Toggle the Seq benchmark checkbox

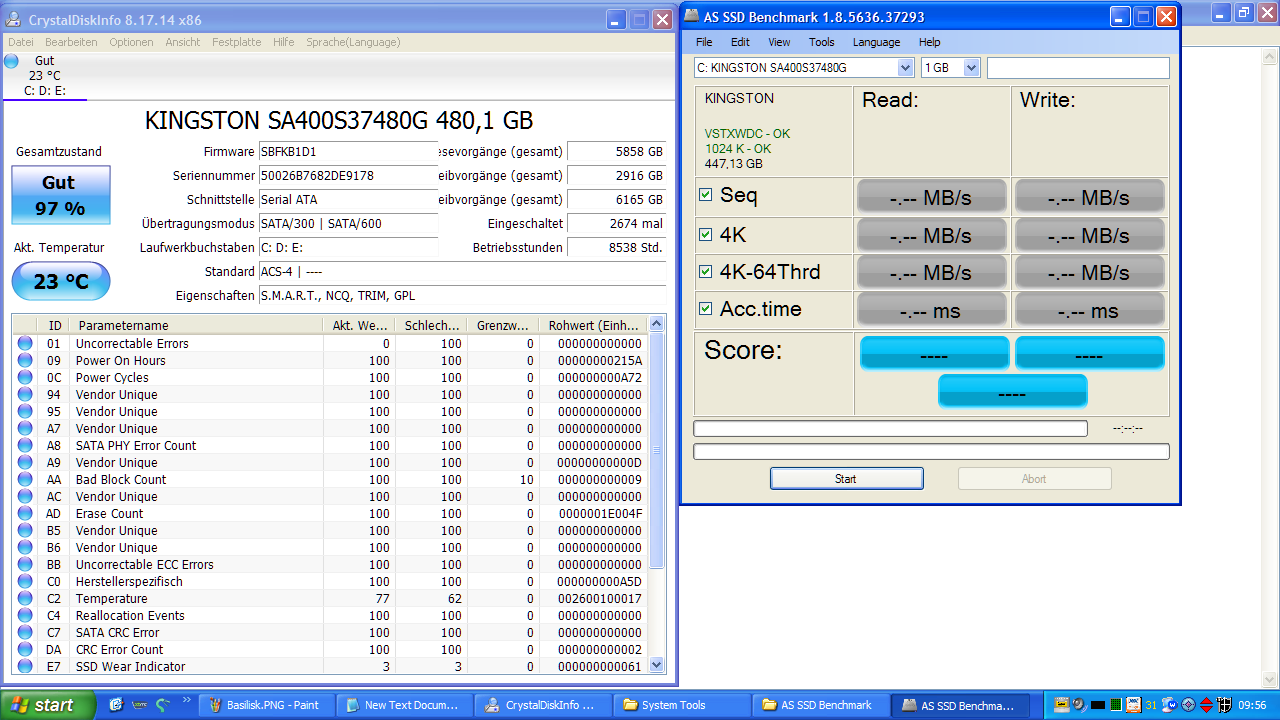[705, 195]
